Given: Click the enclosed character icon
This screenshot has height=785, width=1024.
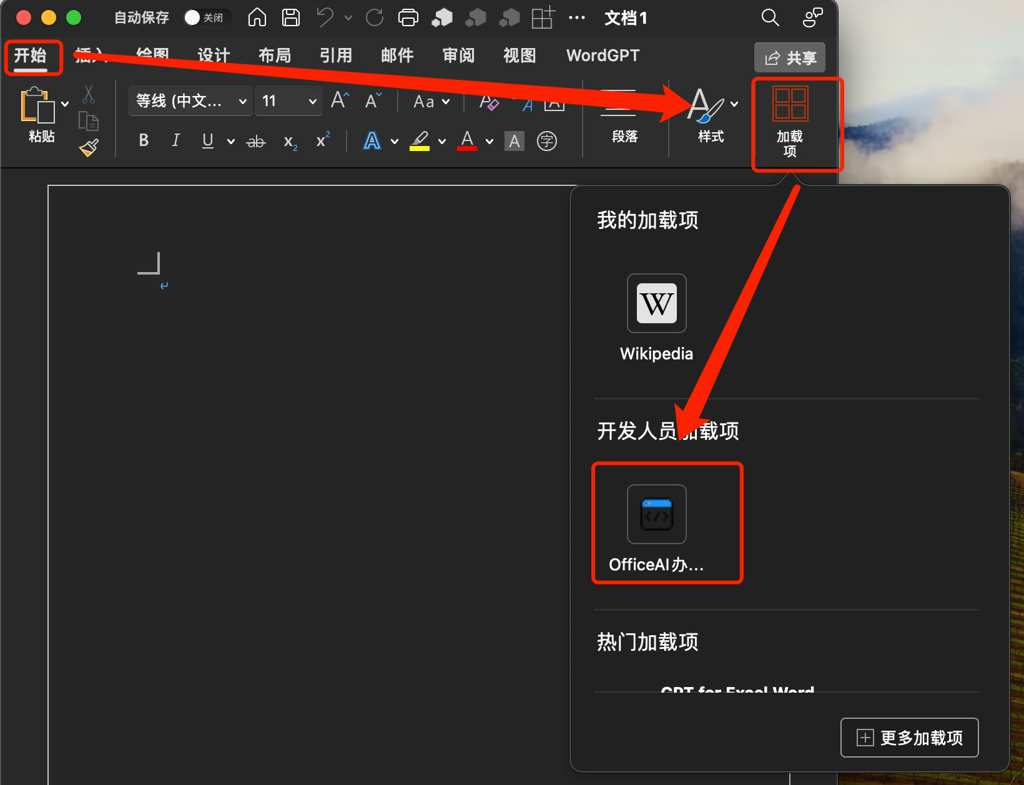Looking at the screenshot, I should 547,141.
